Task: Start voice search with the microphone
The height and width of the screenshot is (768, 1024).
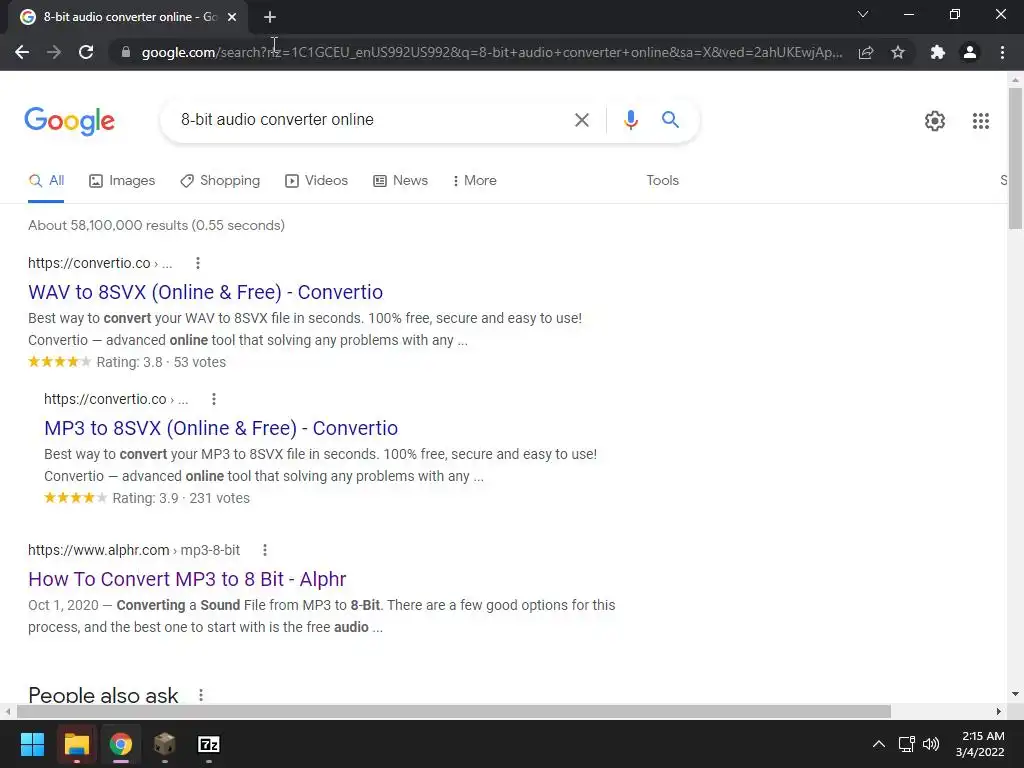Action: click(630, 120)
